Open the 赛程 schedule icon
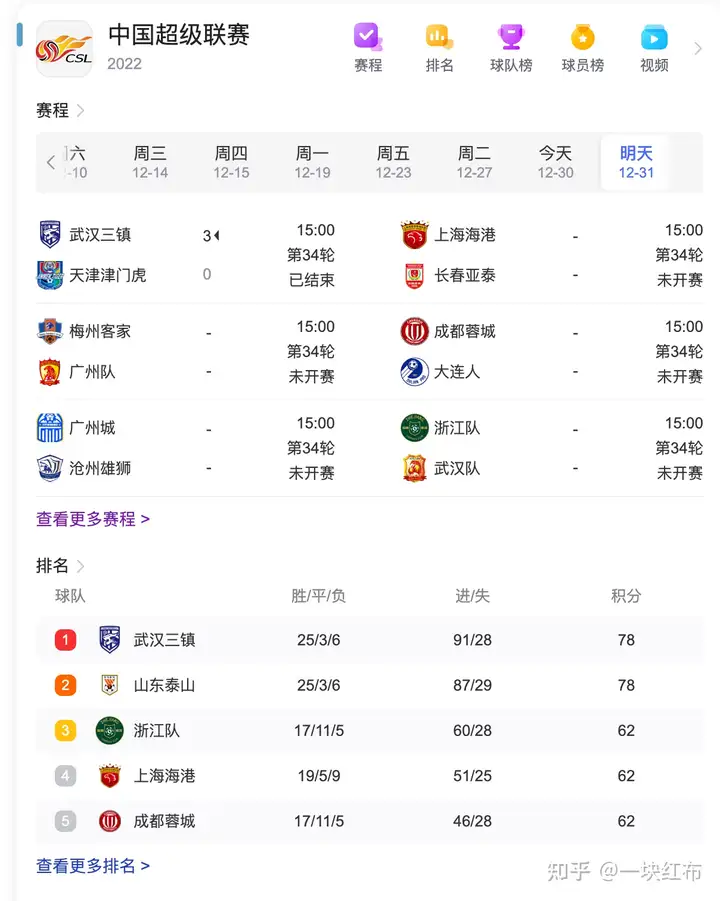The height and width of the screenshot is (901, 720). 368,38
